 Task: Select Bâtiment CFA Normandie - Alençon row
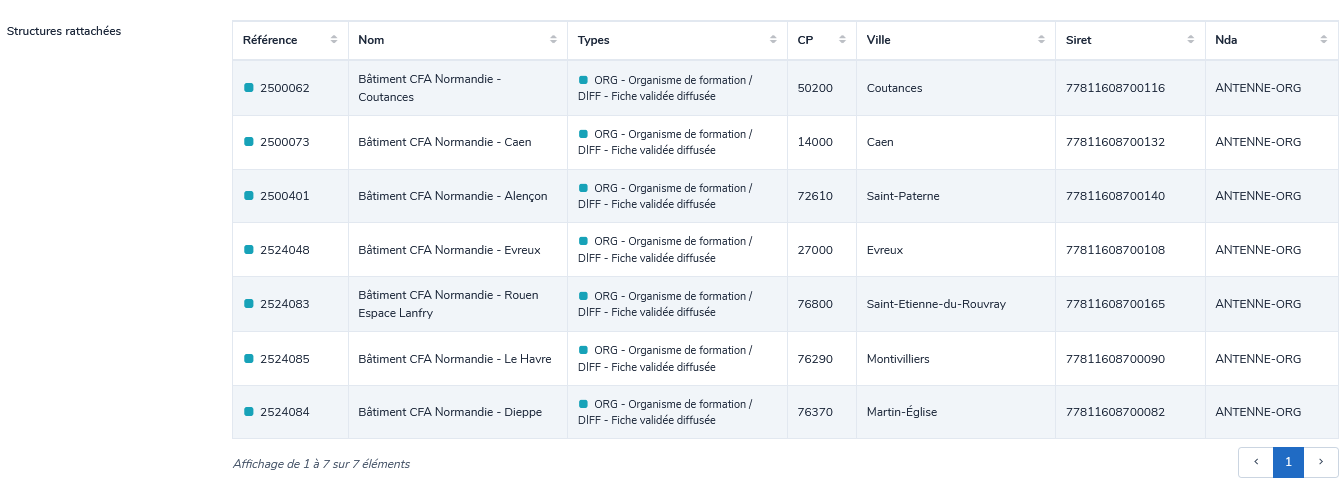point(452,196)
